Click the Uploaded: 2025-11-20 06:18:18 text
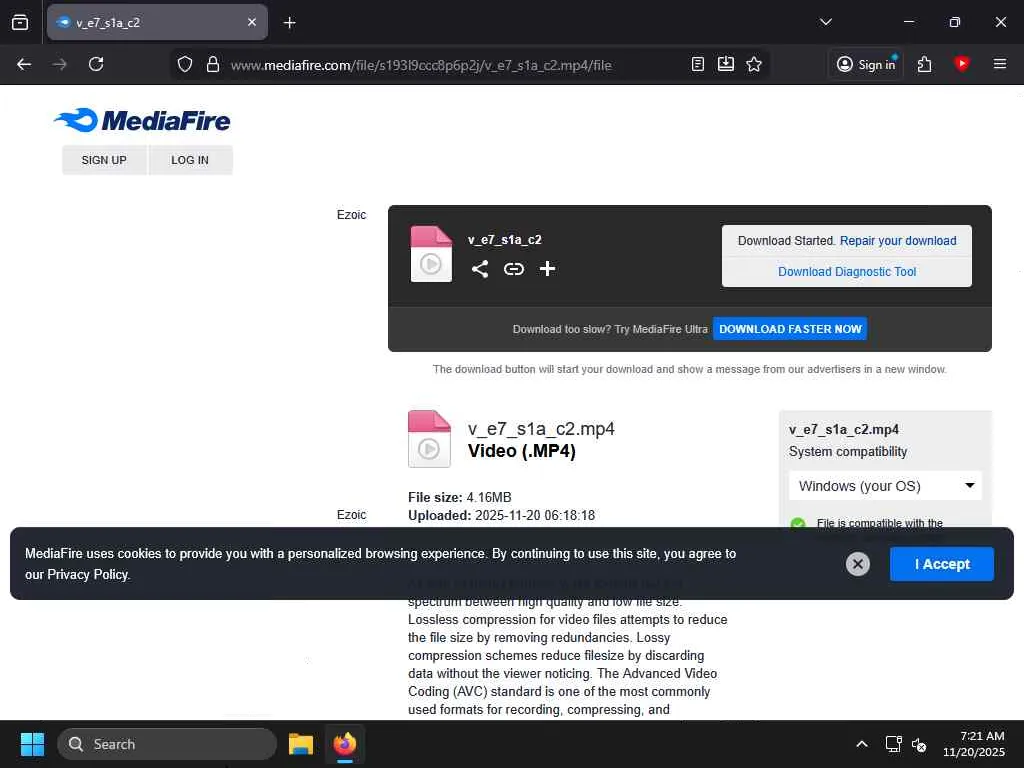The height and width of the screenshot is (768, 1024). (502, 515)
